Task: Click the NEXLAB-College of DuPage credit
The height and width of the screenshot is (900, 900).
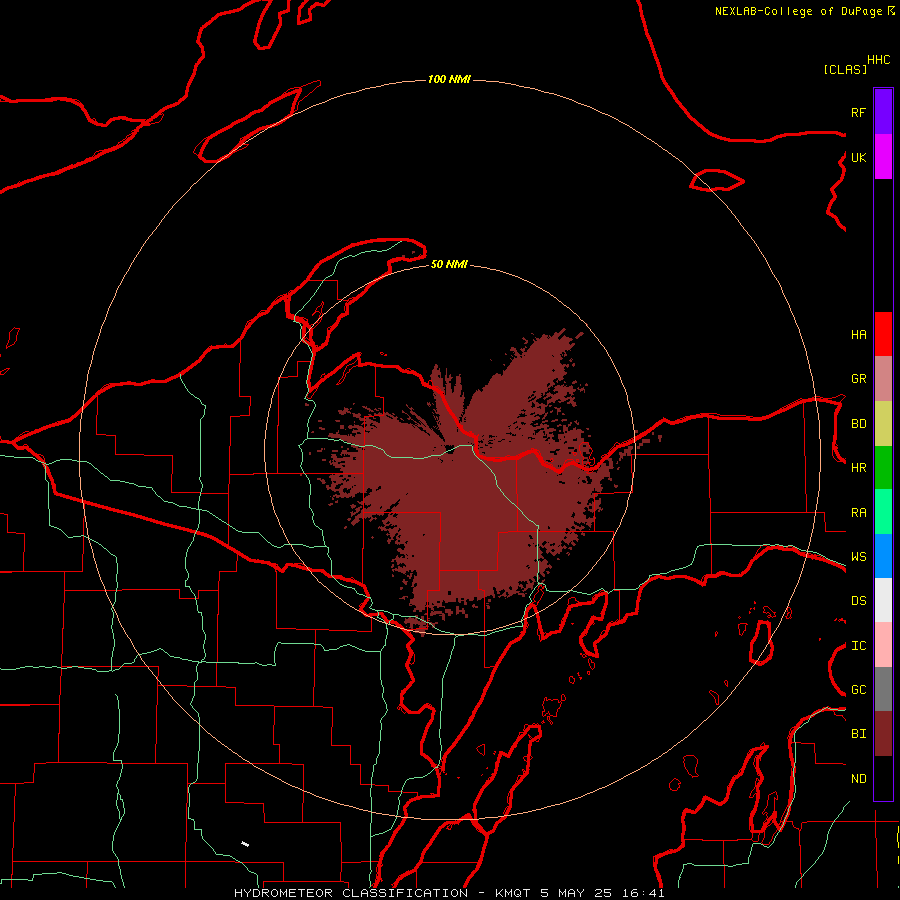Action: (x=804, y=11)
